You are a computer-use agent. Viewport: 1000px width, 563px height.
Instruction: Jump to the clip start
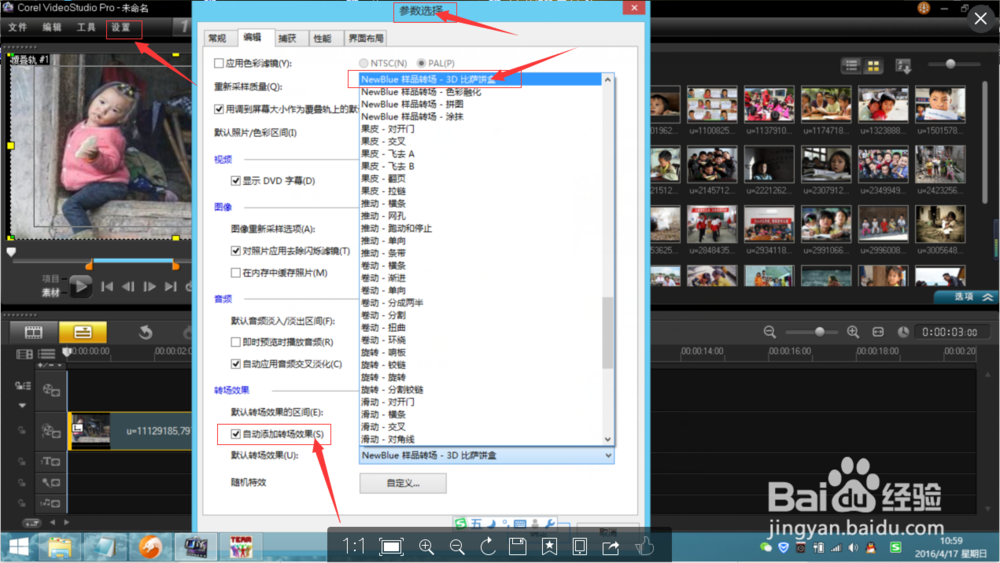click(x=107, y=287)
